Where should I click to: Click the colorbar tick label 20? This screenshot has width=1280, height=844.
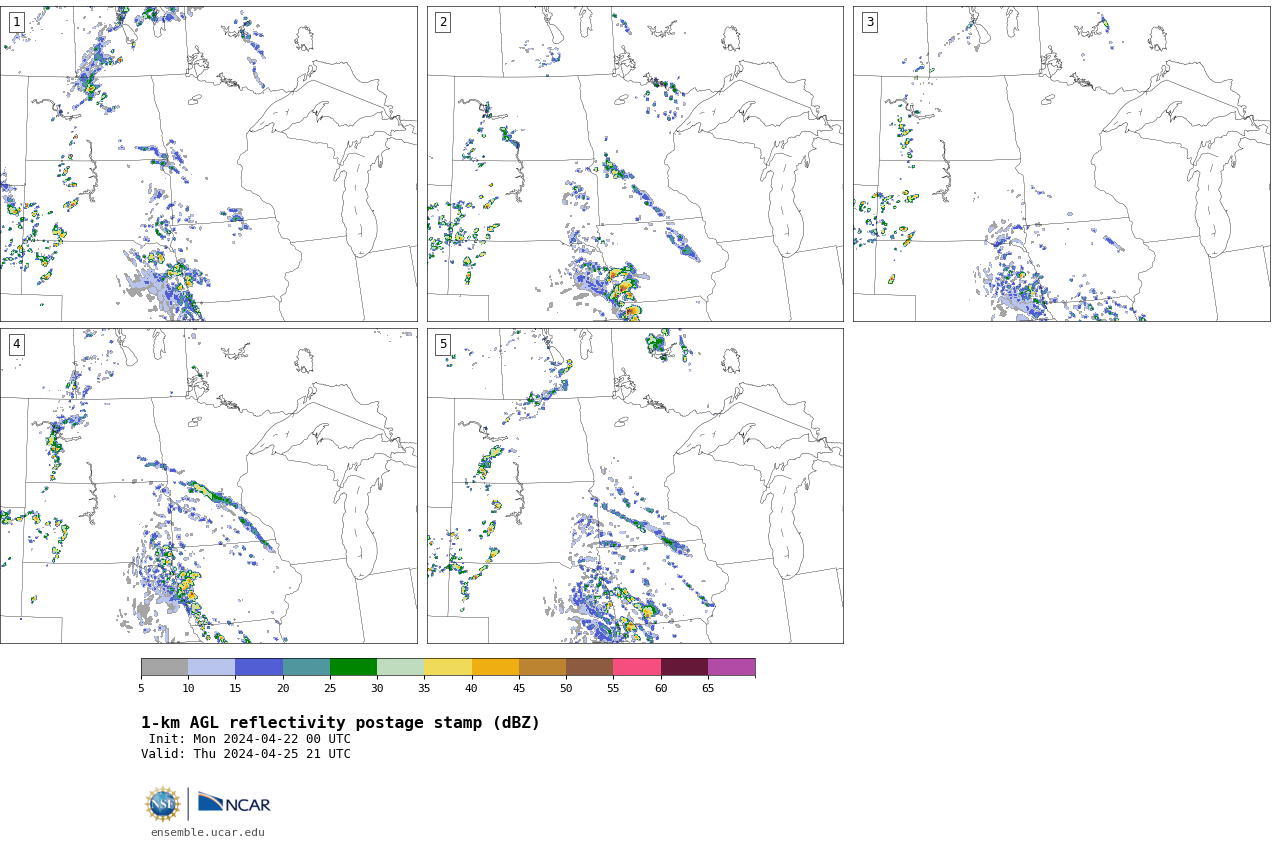click(283, 688)
